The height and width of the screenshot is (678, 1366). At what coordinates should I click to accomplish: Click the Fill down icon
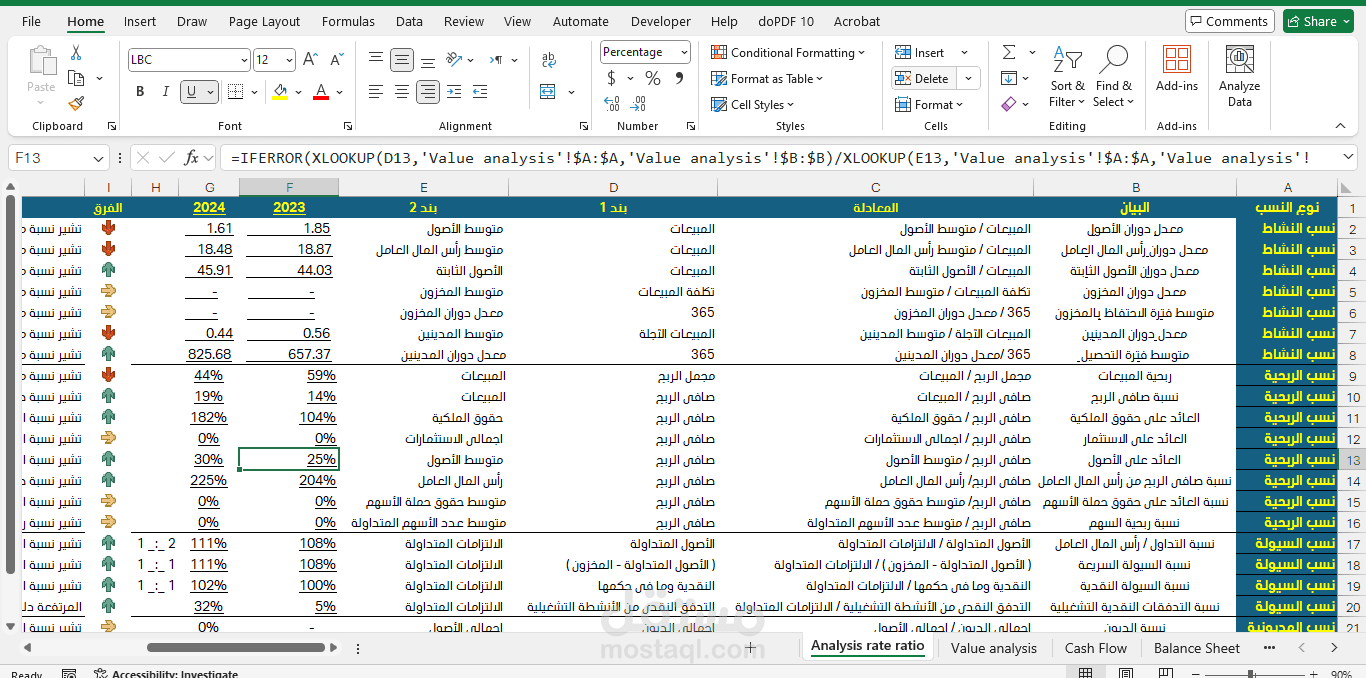pos(1009,78)
